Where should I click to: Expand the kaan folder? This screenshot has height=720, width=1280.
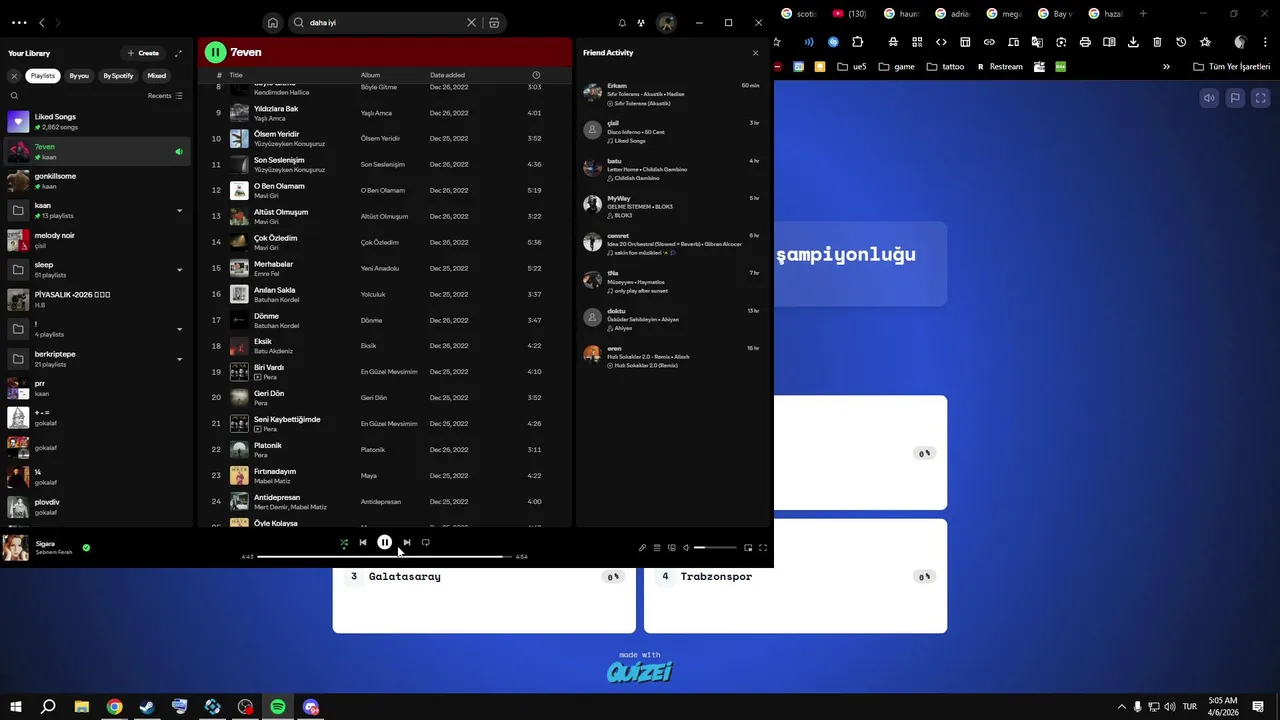click(x=180, y=211)
